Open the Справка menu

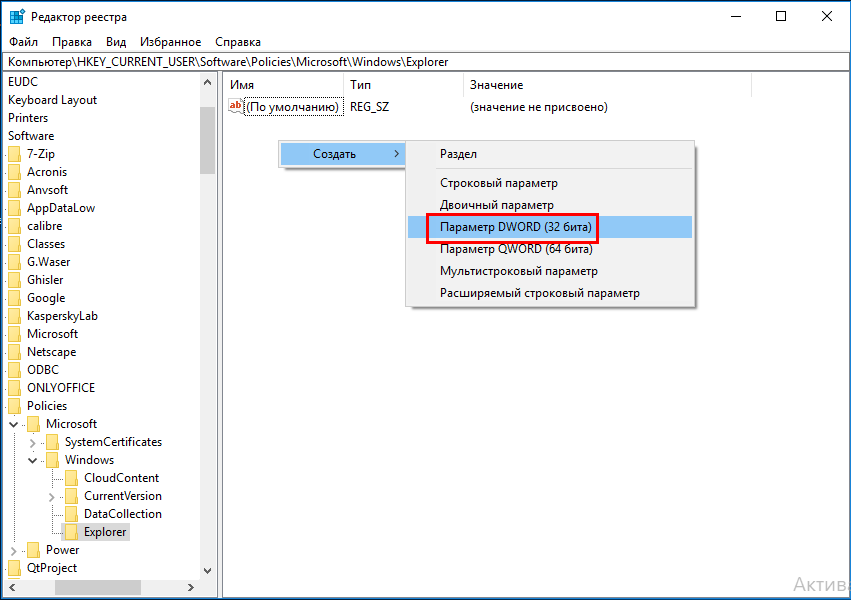(238, 42)
